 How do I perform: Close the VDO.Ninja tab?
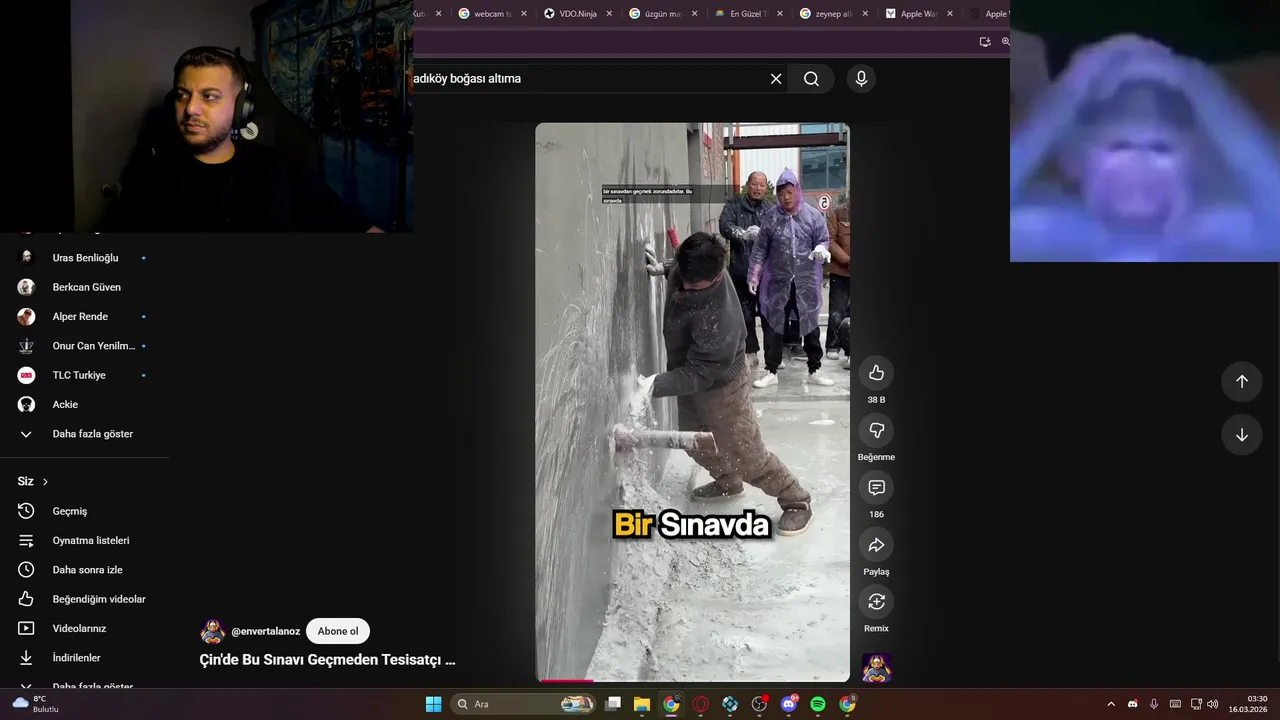pos(608,14)
